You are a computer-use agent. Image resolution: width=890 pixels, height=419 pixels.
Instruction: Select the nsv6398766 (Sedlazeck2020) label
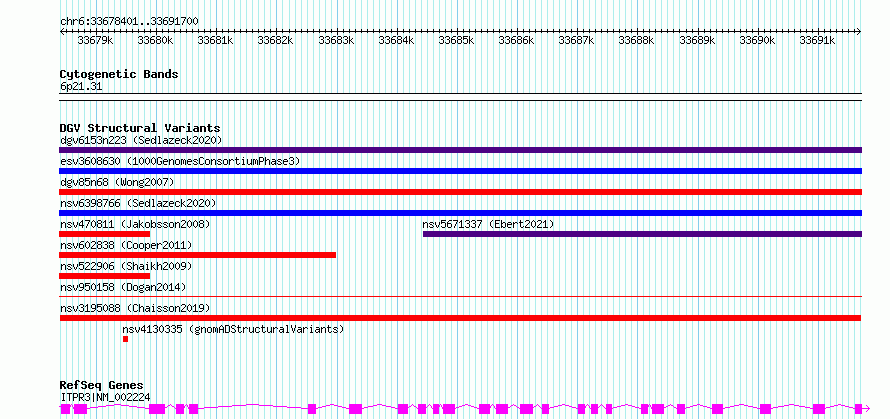(138, 203)
